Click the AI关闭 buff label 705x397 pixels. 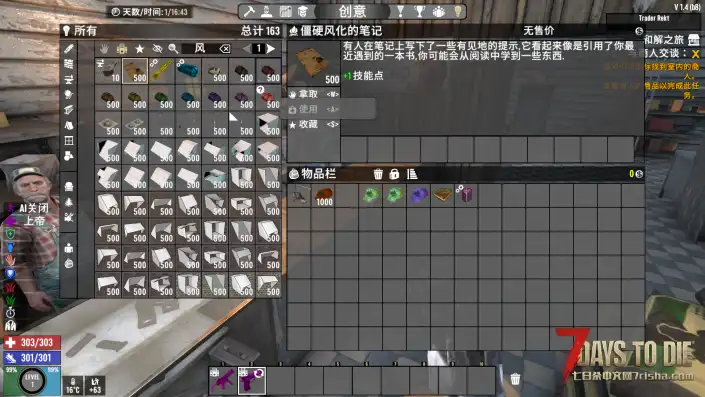pyautogui.click(x=34, y=208)
